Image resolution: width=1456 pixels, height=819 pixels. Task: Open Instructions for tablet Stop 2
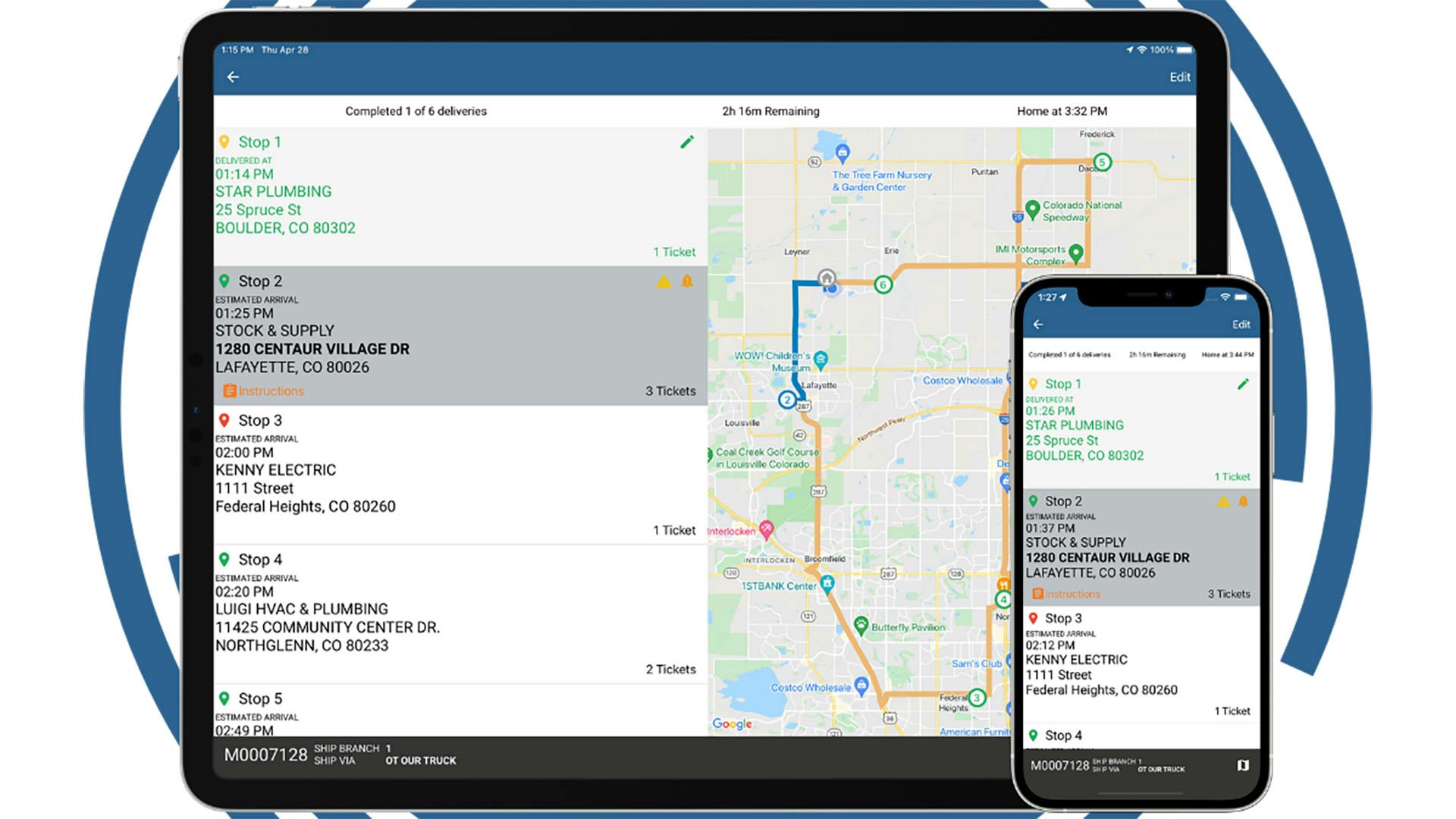263,391
